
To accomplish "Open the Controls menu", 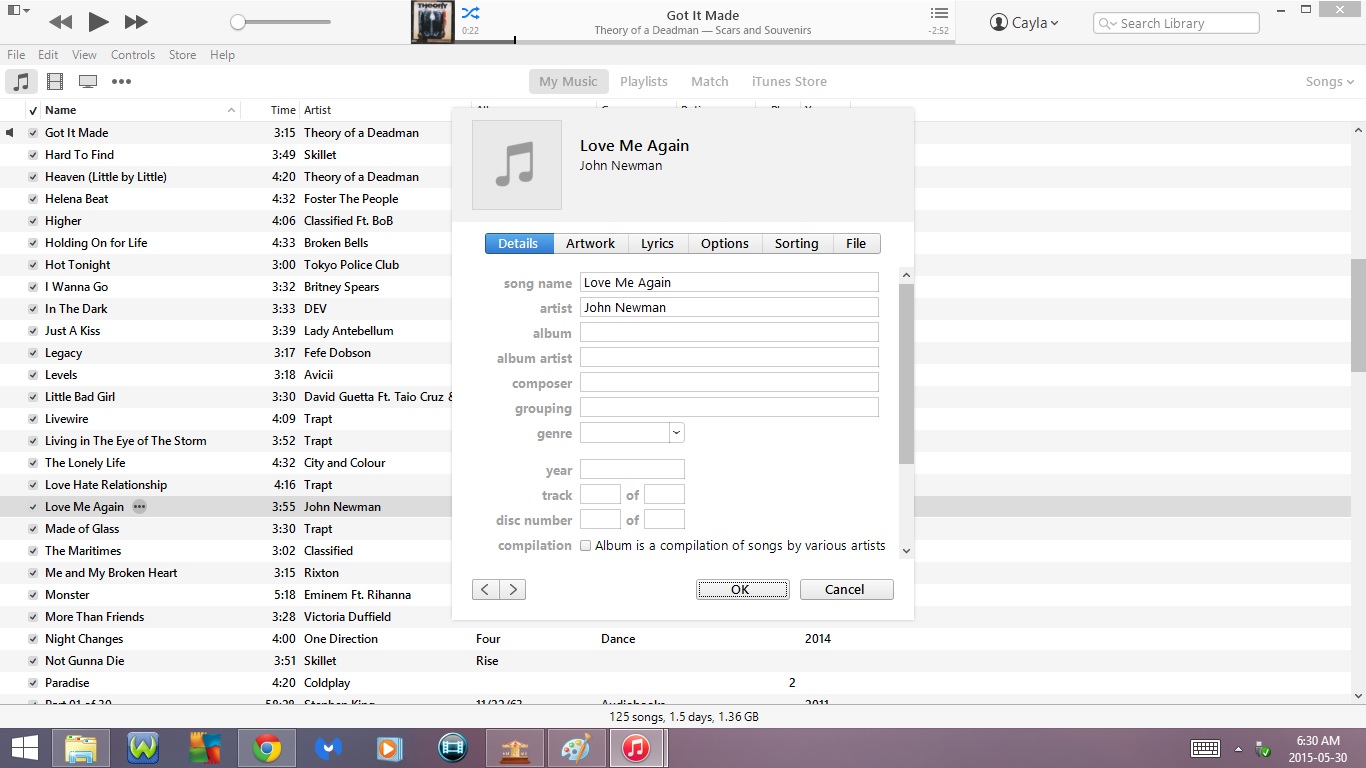I will click(x=133, y=55).
